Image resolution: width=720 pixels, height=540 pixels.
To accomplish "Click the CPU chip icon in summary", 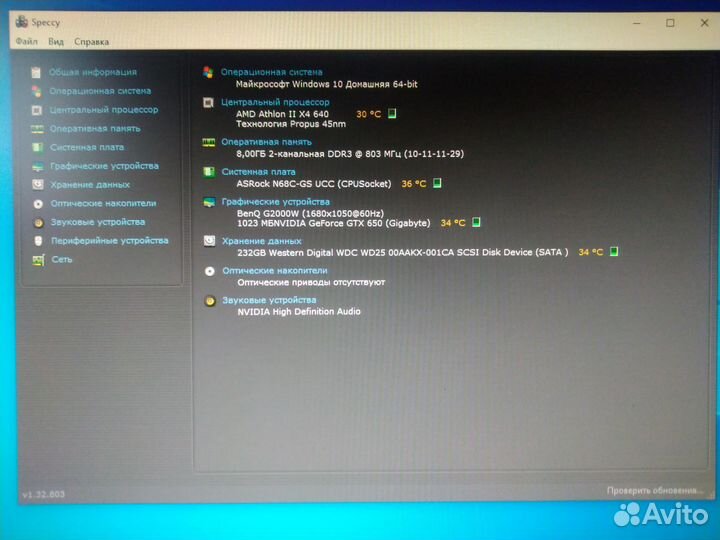I will (208, 102).
